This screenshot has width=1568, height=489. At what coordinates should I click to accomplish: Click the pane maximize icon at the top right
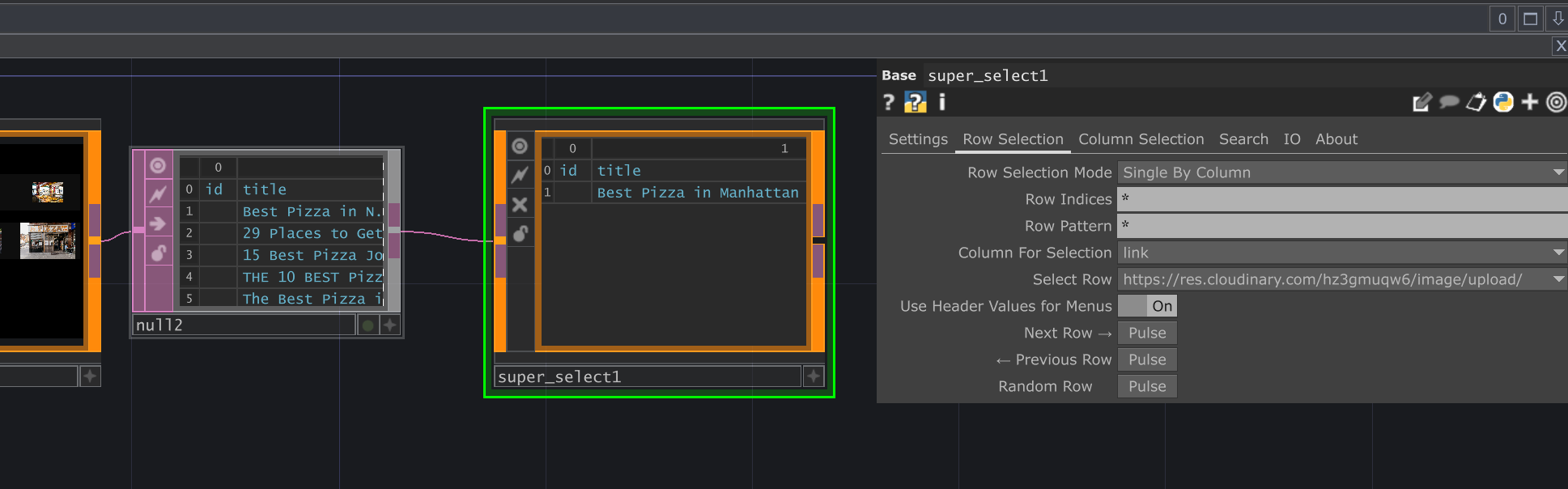click(1530, 19)
